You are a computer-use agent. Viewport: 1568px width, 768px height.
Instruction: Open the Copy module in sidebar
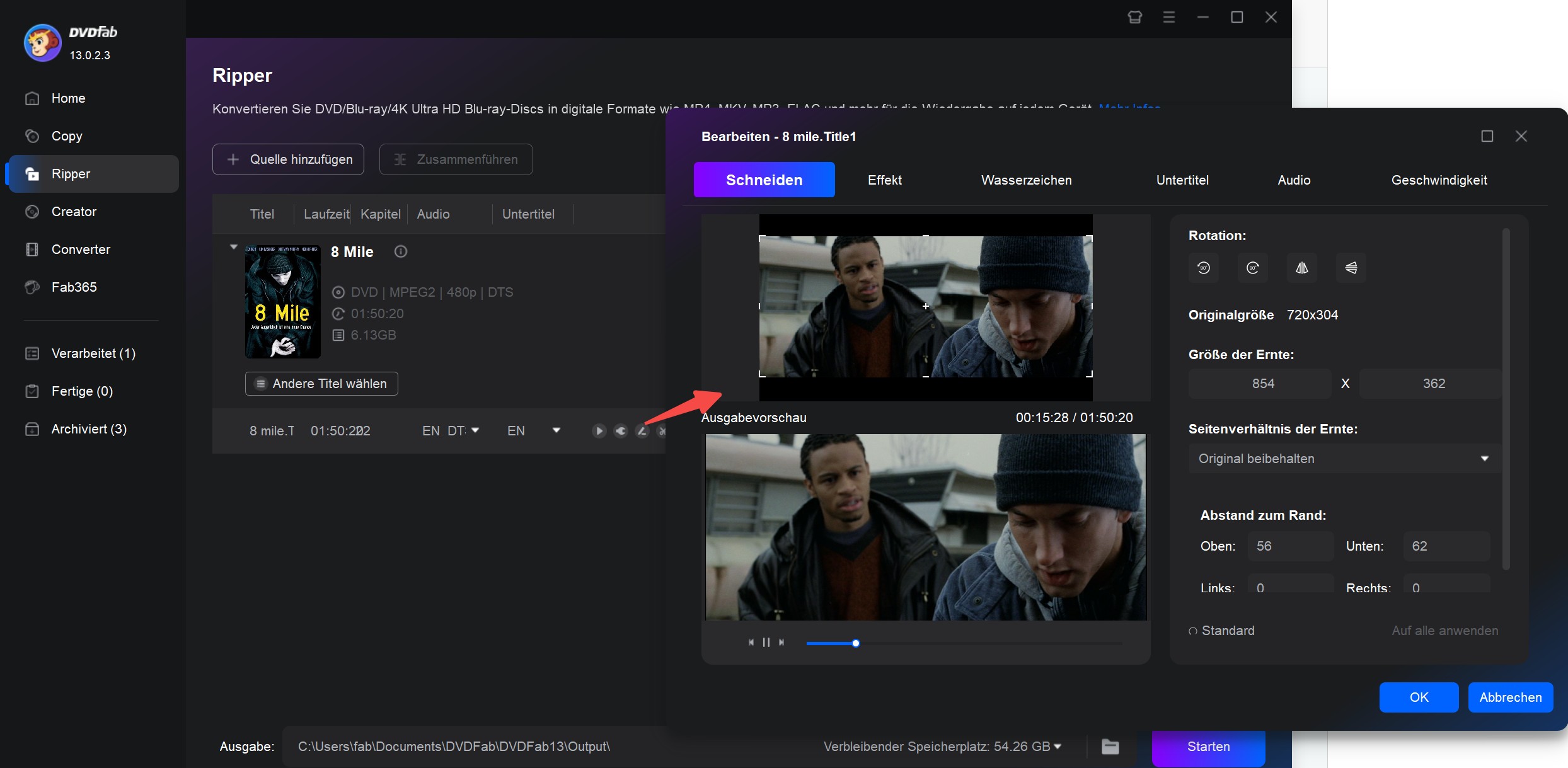[x=93, y=136]
